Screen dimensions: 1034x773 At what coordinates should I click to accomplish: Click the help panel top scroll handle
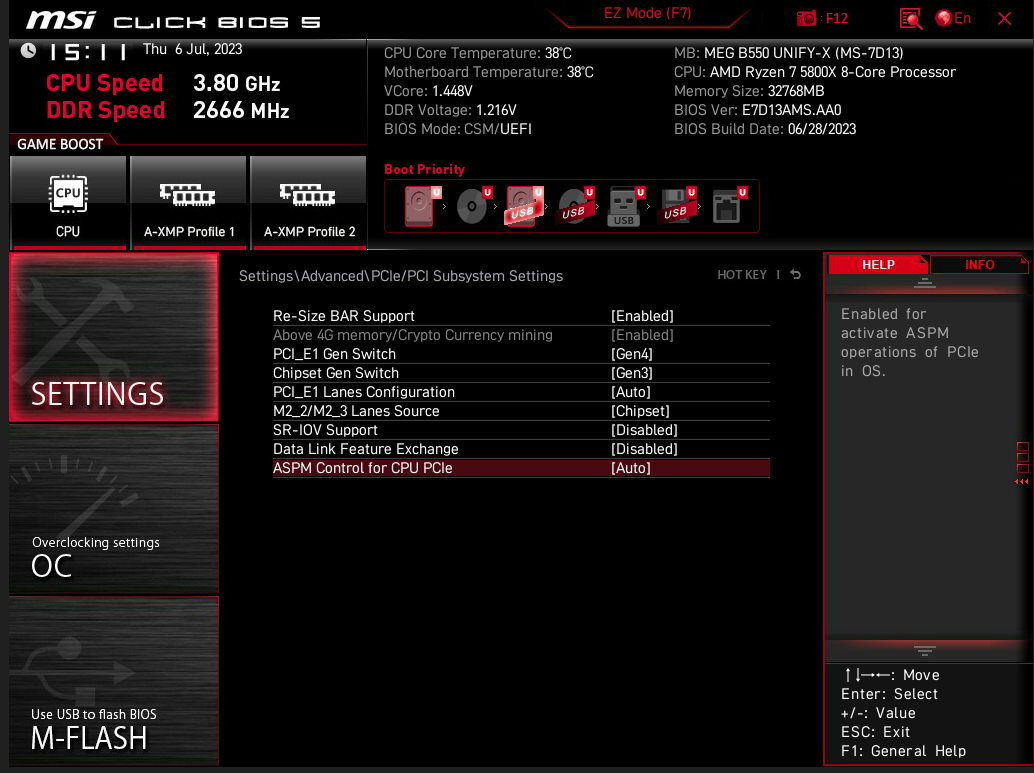pyautogui.click(x=924, y=284)
